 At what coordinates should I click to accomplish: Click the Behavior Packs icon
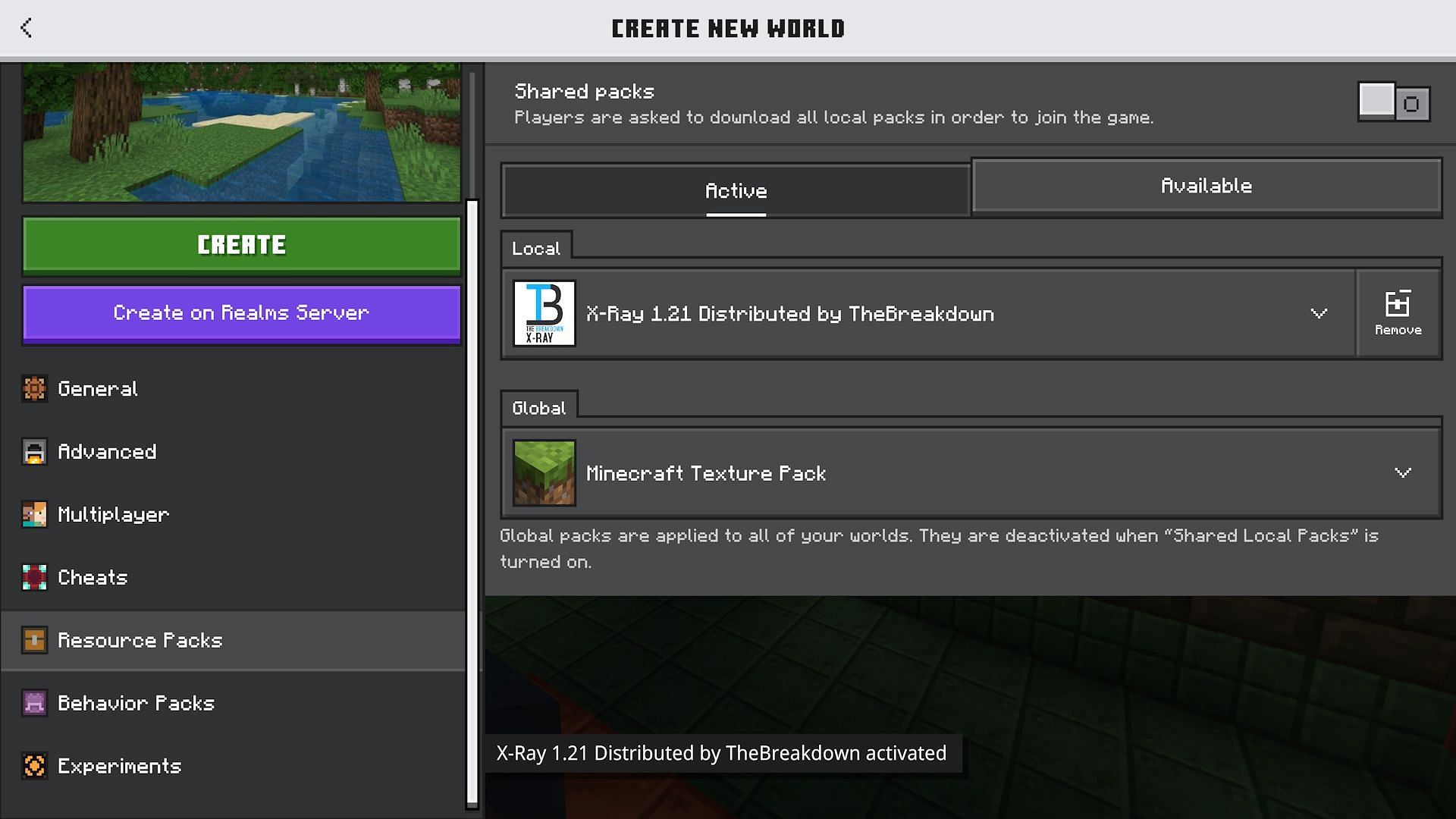(x=35, y=702)
